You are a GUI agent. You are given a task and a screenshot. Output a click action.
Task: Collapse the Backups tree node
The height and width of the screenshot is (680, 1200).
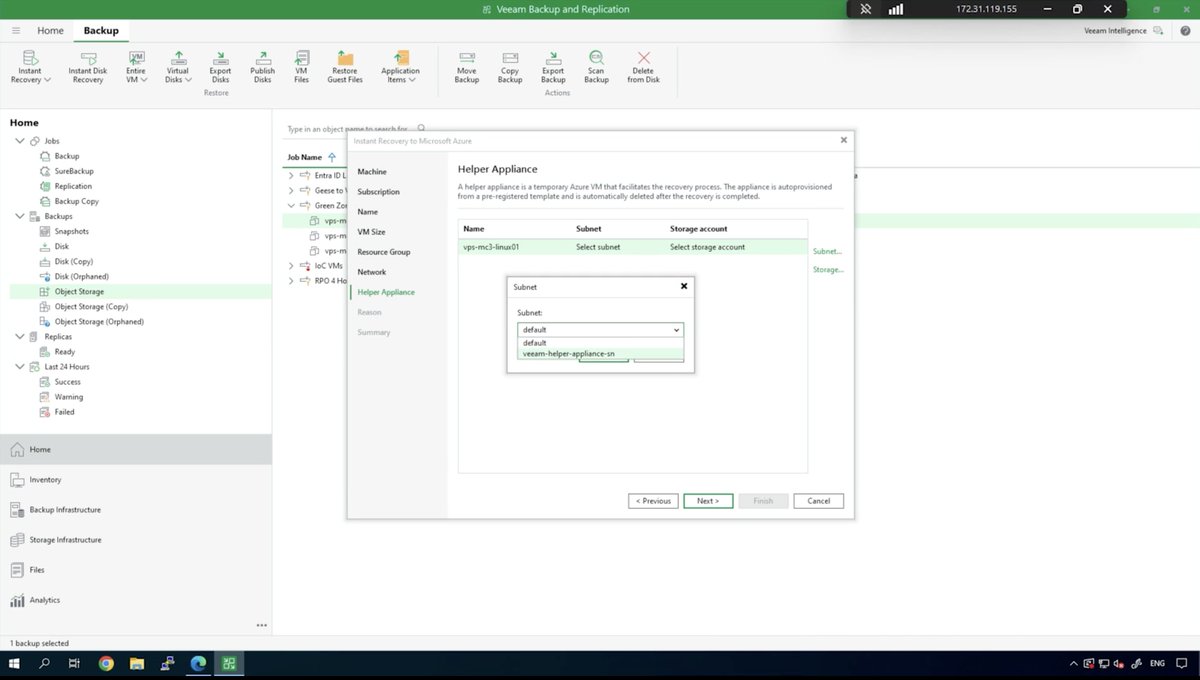[20, 216]
